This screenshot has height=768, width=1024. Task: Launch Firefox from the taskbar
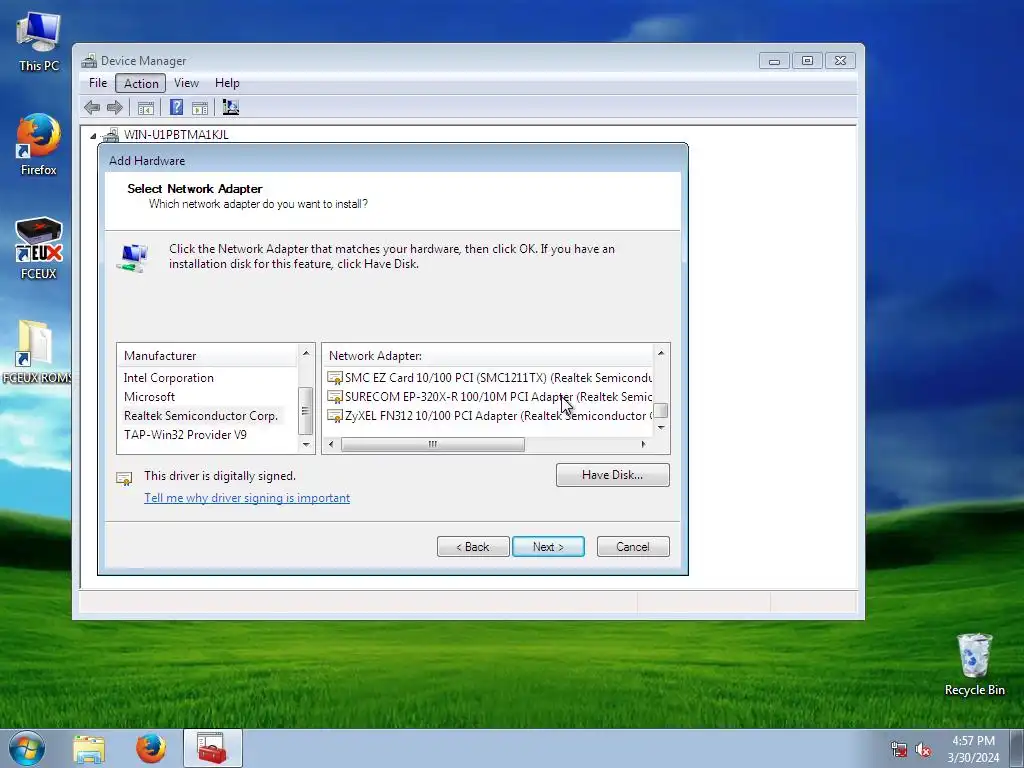coord(150,748)
